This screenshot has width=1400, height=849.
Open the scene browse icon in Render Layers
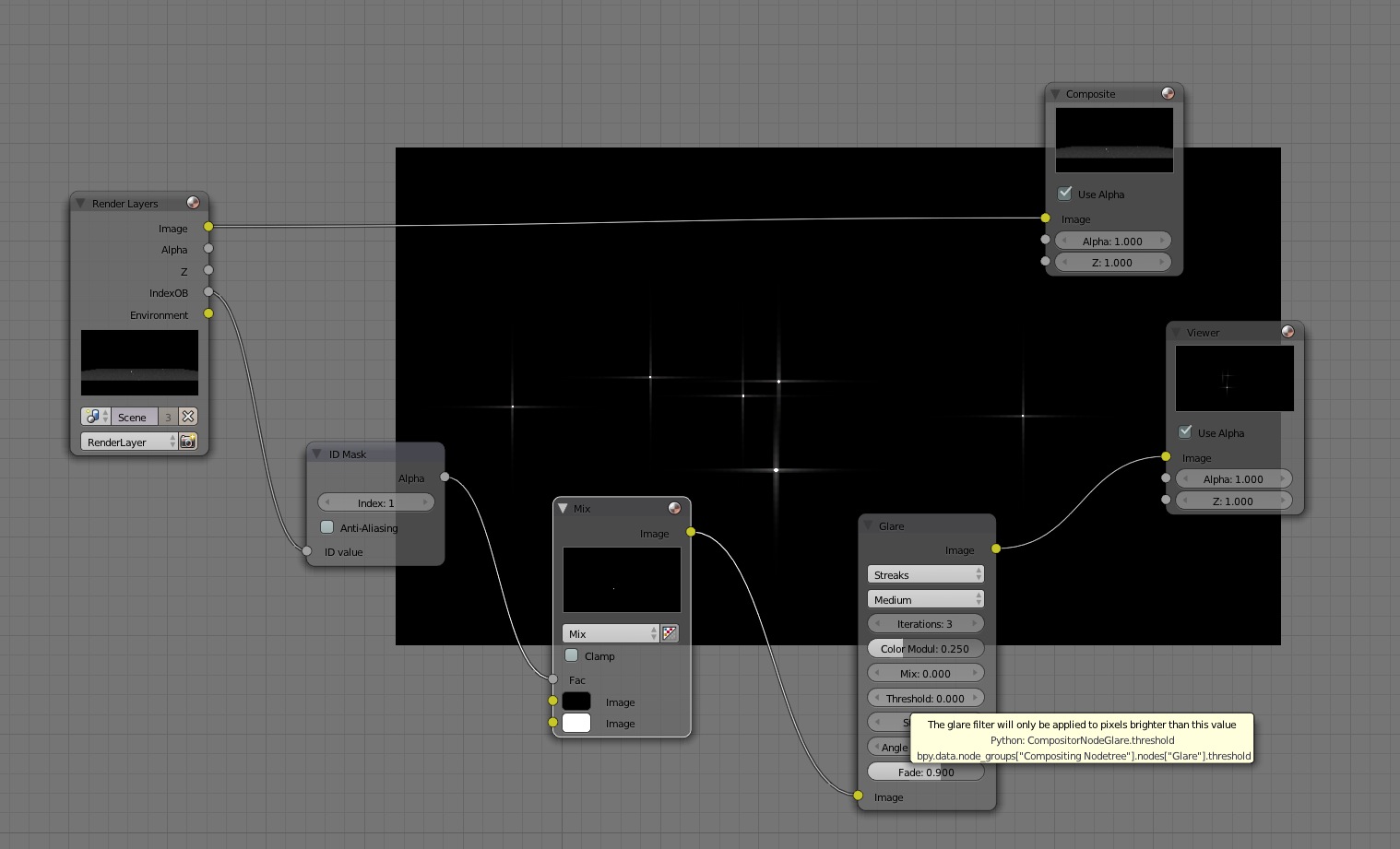coord(95,417)
